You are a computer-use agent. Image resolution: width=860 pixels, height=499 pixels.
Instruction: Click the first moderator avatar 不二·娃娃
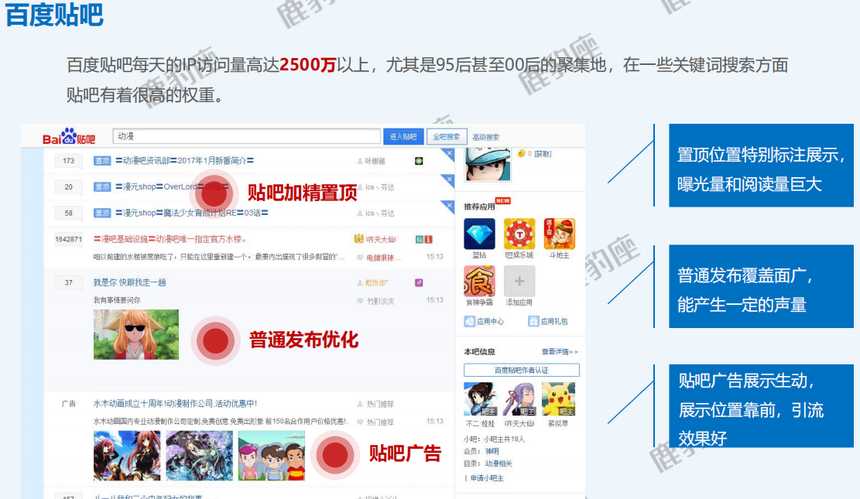click(480, 399)
